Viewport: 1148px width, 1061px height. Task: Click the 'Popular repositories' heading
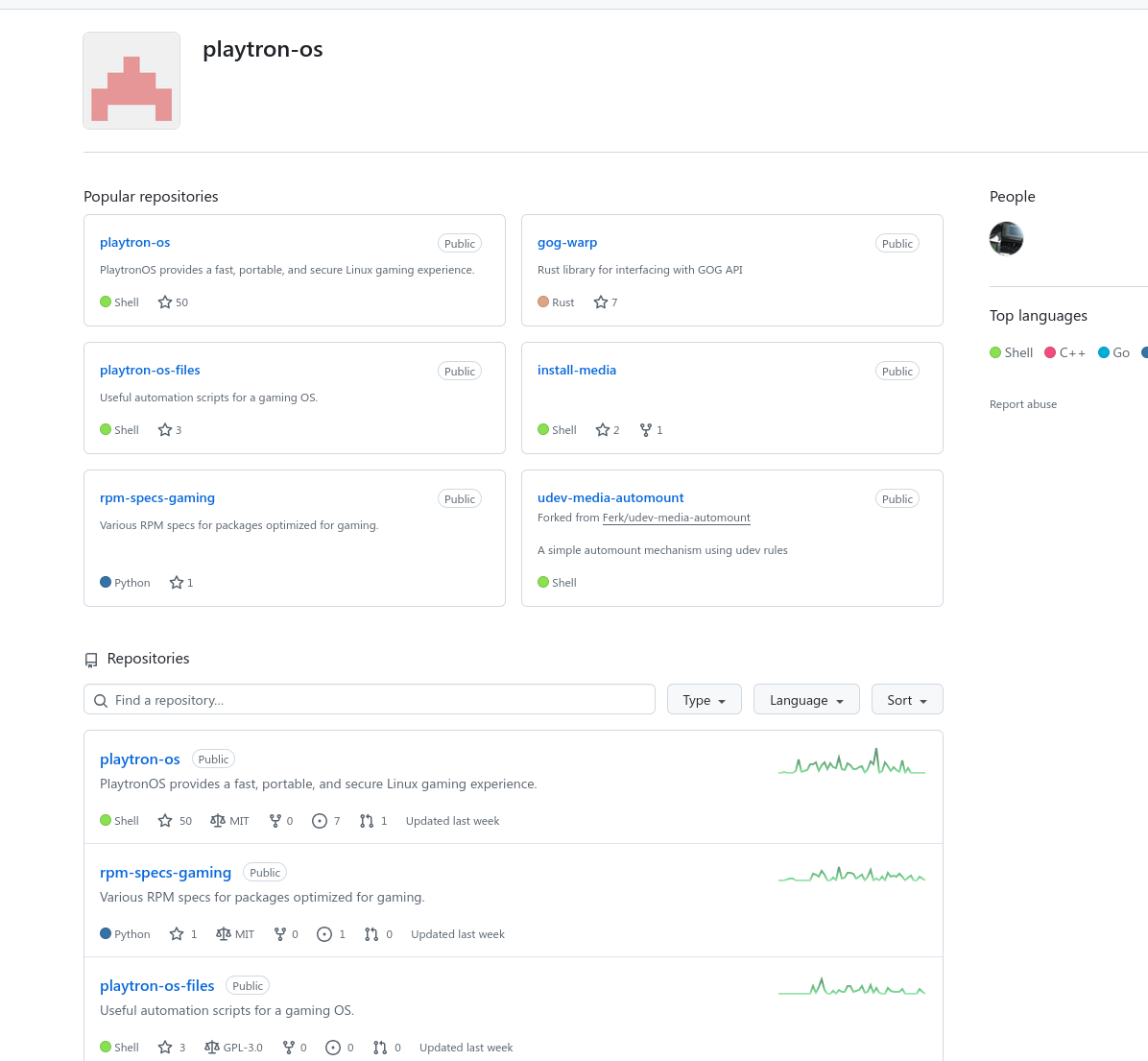[151, 196]
